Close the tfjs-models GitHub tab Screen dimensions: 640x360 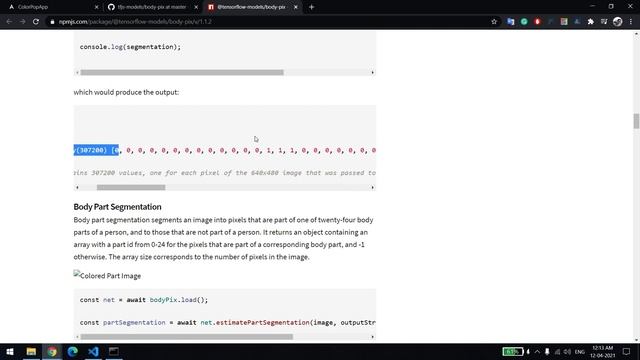196,7
